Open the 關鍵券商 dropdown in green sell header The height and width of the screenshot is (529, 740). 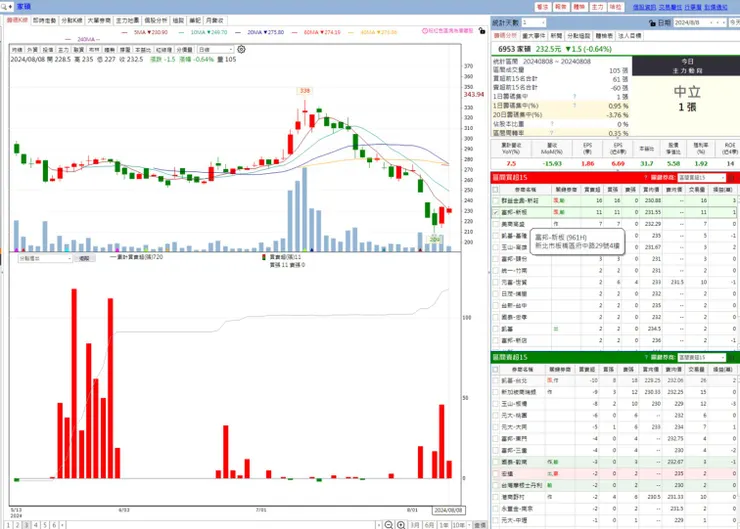701,357
